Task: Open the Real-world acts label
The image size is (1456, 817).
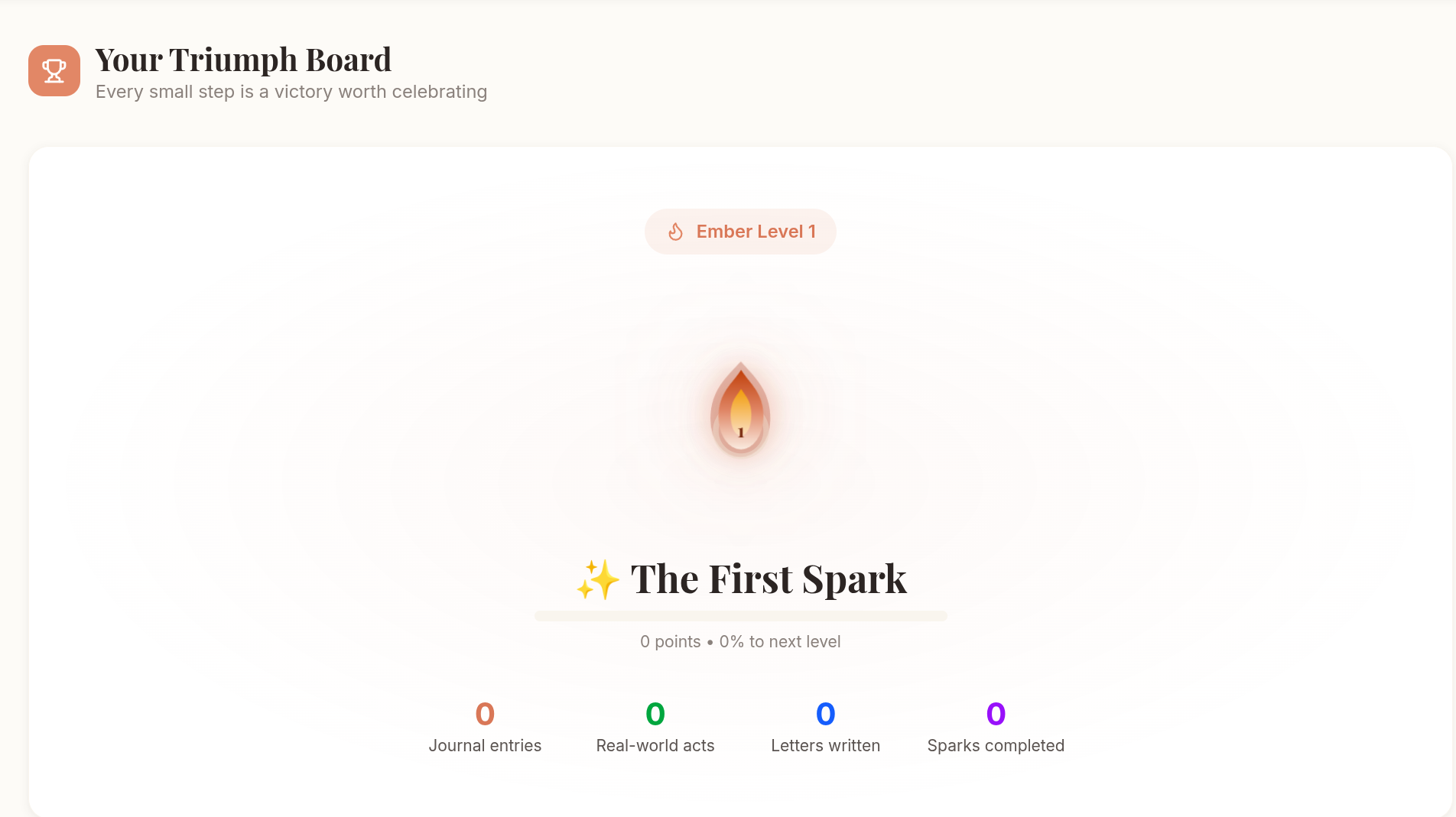Action: coord(655,746)
